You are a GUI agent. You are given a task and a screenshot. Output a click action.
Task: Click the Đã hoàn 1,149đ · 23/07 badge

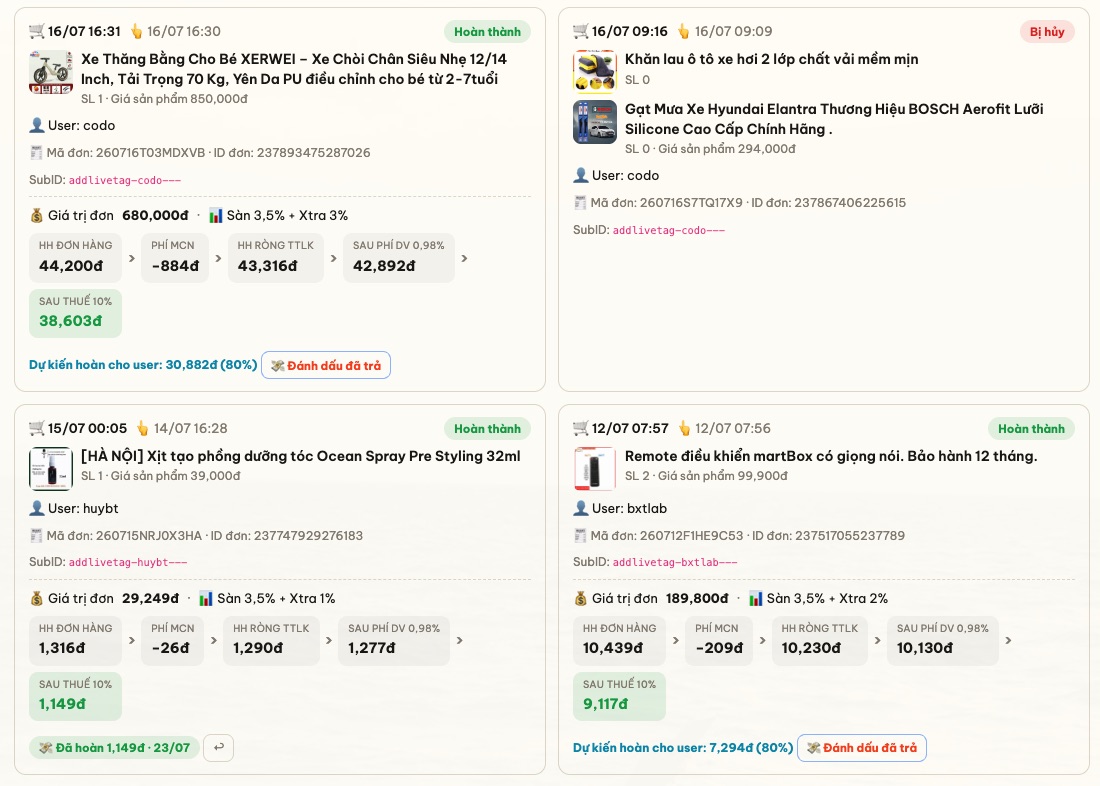pyautogui.click(x=114, y=747)
